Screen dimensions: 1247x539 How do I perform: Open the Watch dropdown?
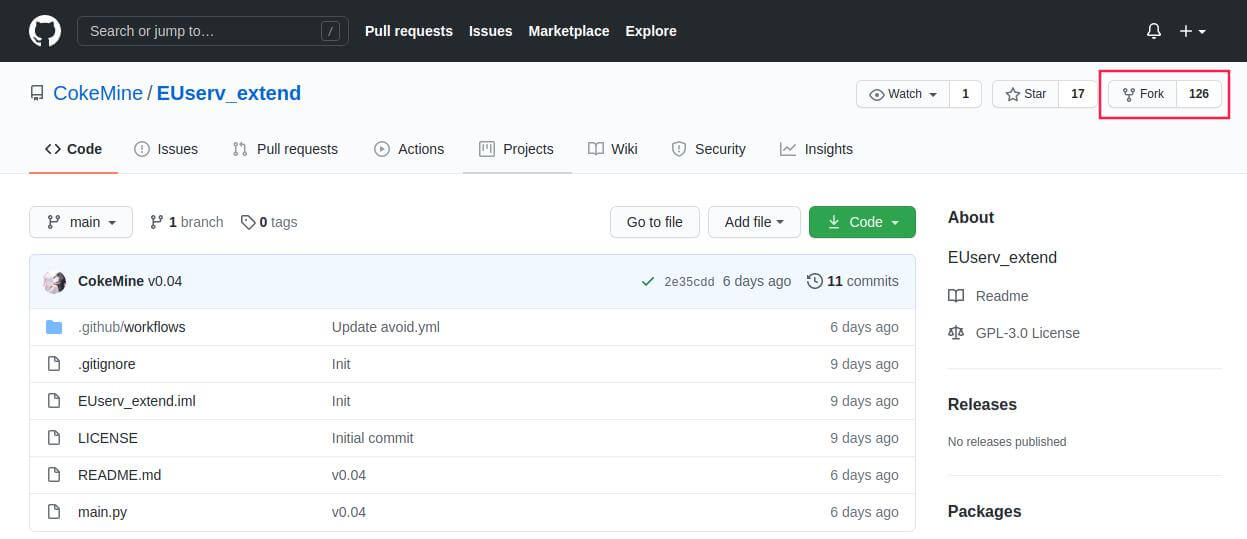903,94
